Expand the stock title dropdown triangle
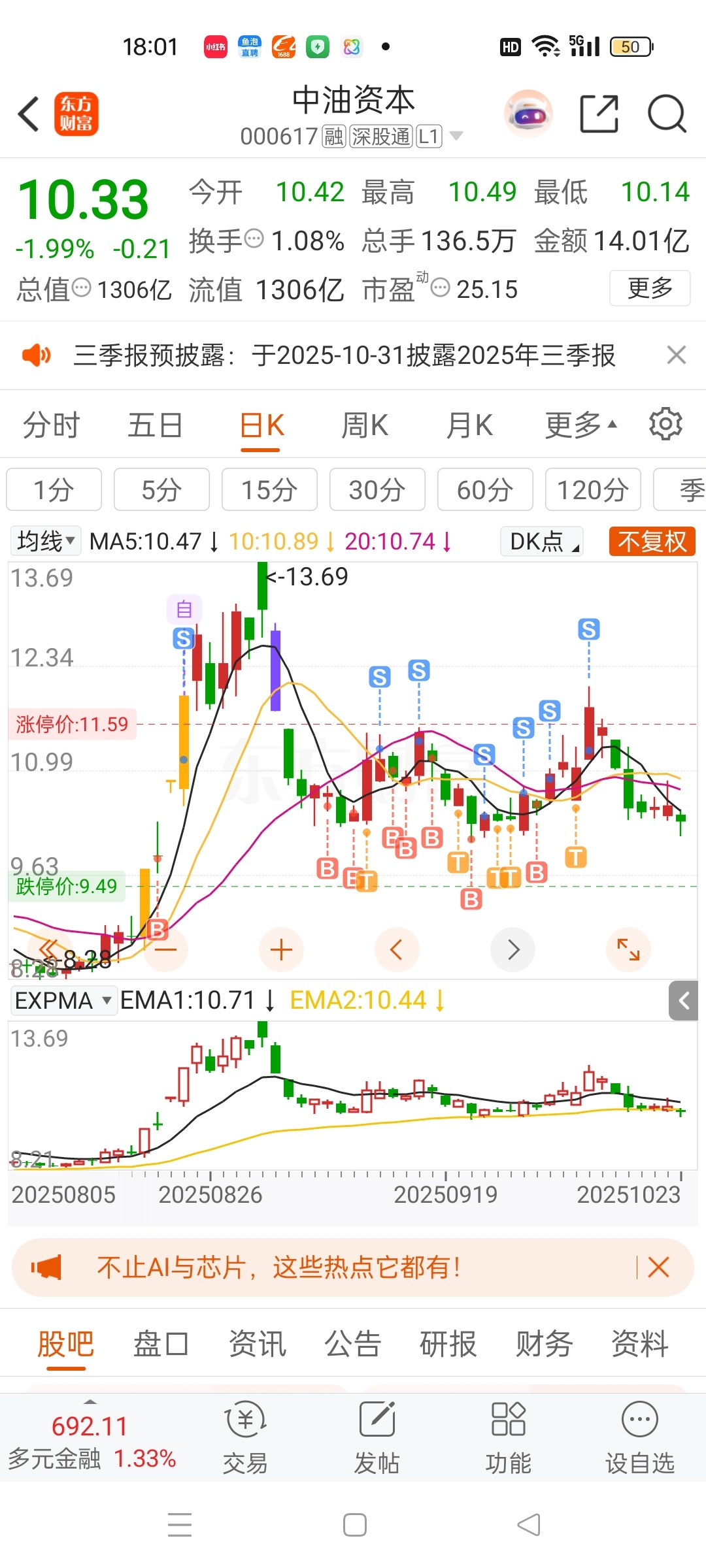The width and height of the screenshot is (706, 1568). (456, 136)
